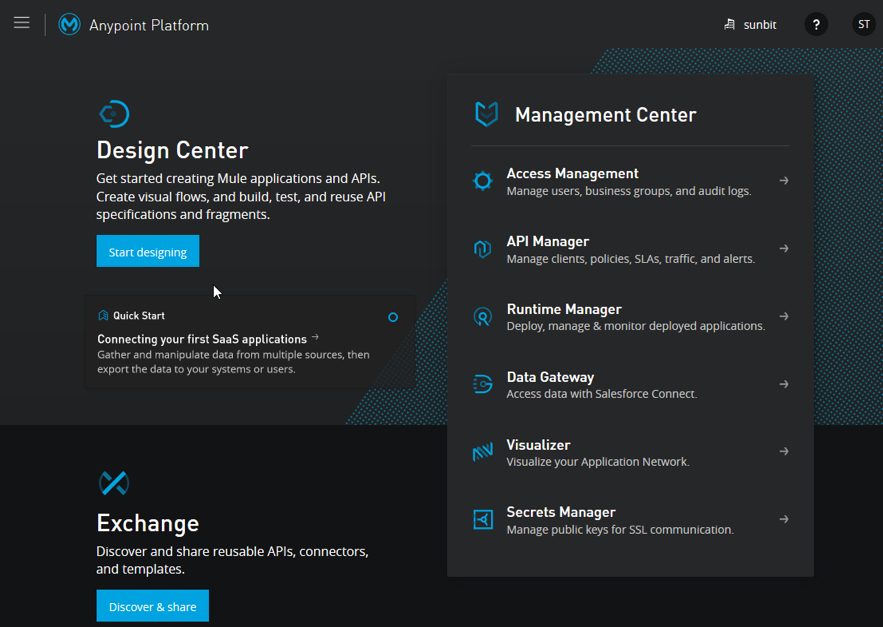Click the Design Center heading
Viewport: 883px width, 627px height.
pyautogui.click(x=172, y=150)
